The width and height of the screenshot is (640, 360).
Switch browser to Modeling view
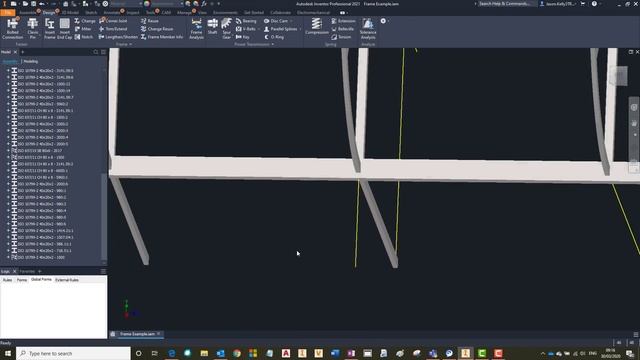(x=31, y=61)
